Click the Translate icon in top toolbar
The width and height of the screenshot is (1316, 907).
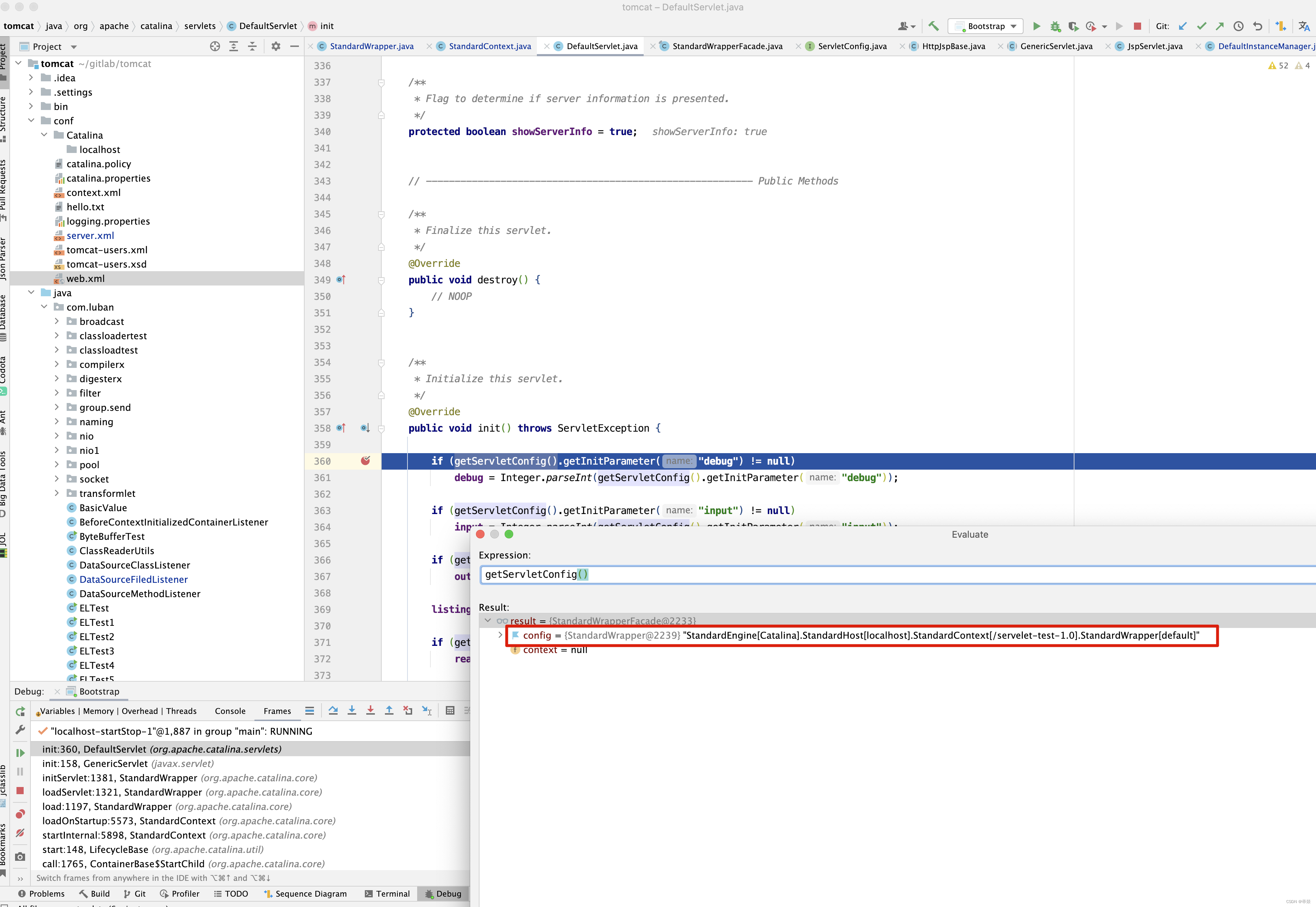(1303, 26)
